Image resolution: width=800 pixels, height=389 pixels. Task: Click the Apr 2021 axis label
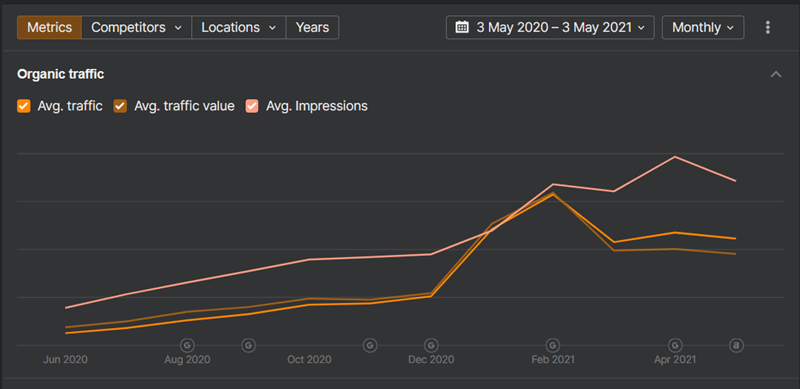click(675, 360)
